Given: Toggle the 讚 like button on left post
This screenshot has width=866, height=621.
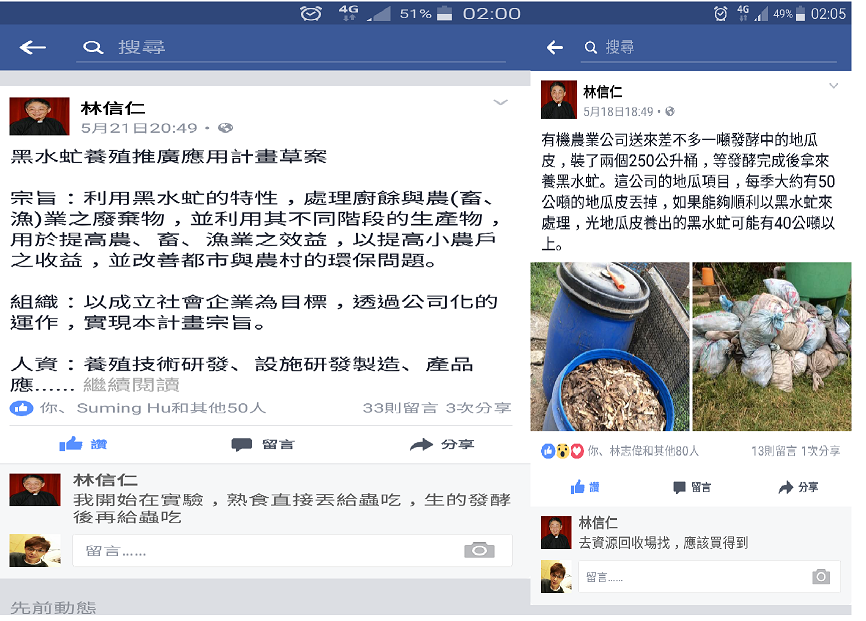Looking at the screenshot, I should click(83, 444).
